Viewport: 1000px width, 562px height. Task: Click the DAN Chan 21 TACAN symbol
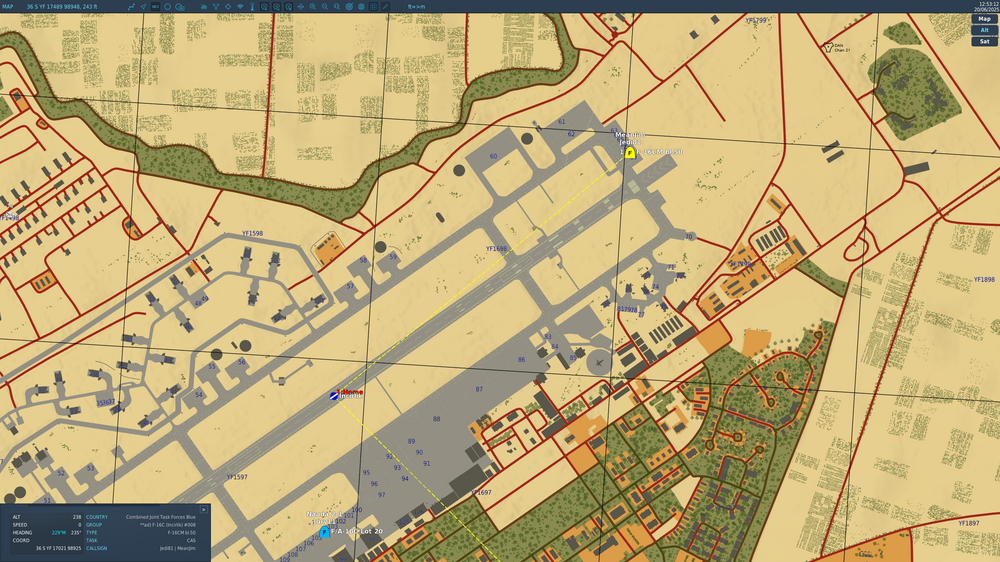click(828, 47)
